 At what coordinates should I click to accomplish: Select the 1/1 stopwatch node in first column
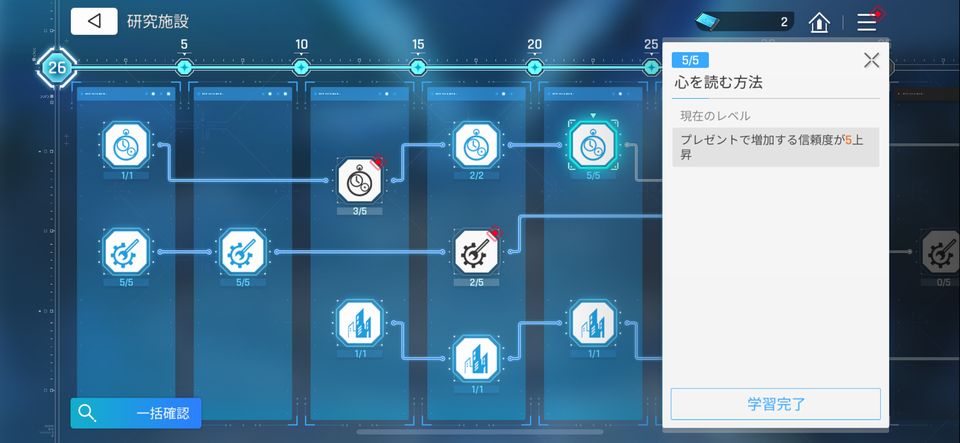click(126, 145)
